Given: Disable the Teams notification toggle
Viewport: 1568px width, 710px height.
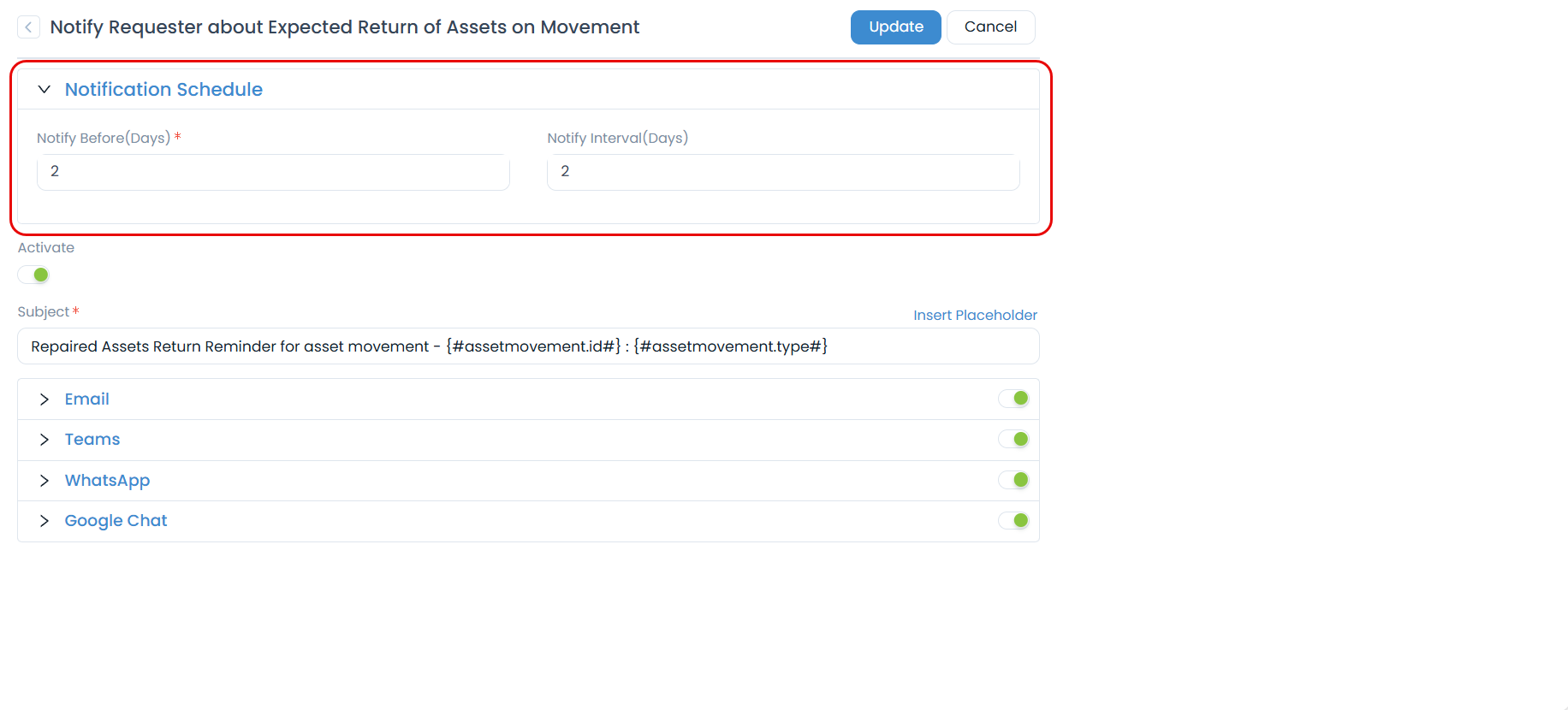Looking at the screenshot, I should [x=1014, y=440].
